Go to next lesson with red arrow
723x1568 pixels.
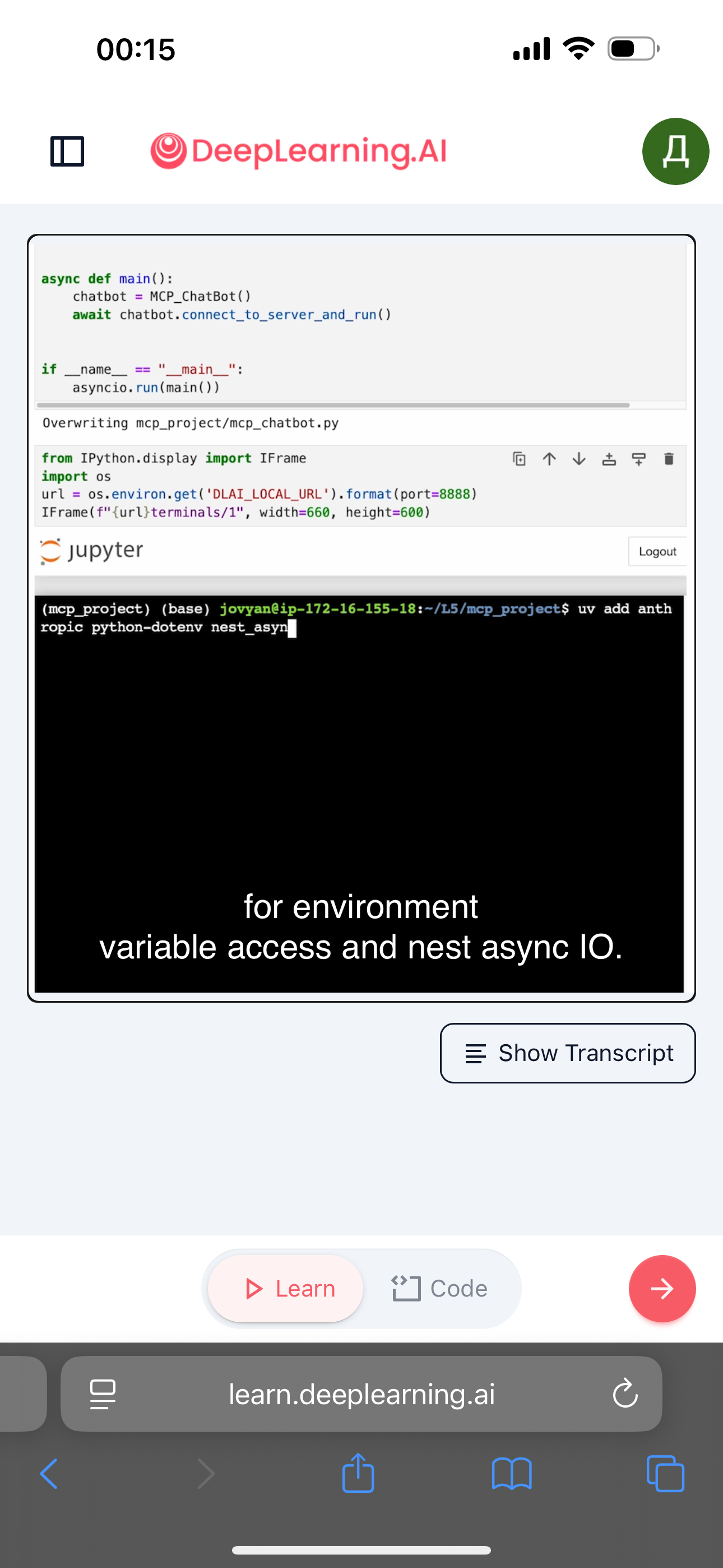click(661, 1289)
